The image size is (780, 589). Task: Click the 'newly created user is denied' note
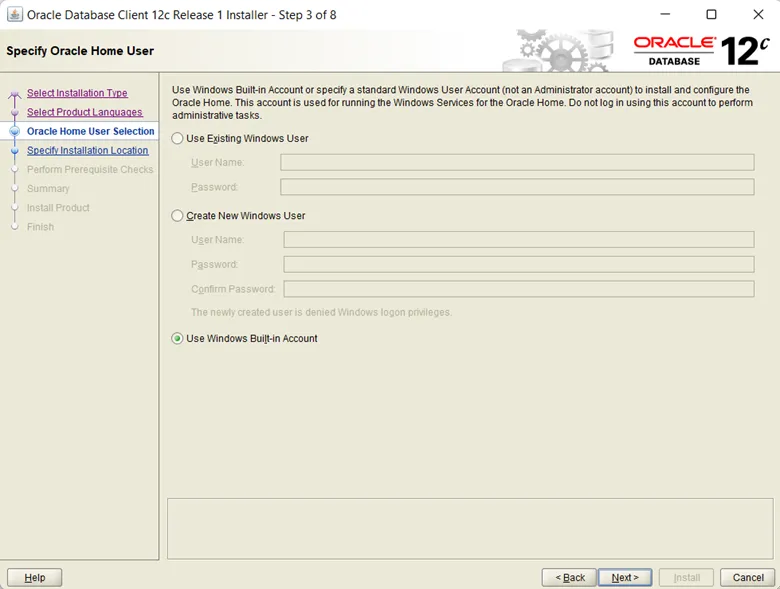tap(321, 312)
